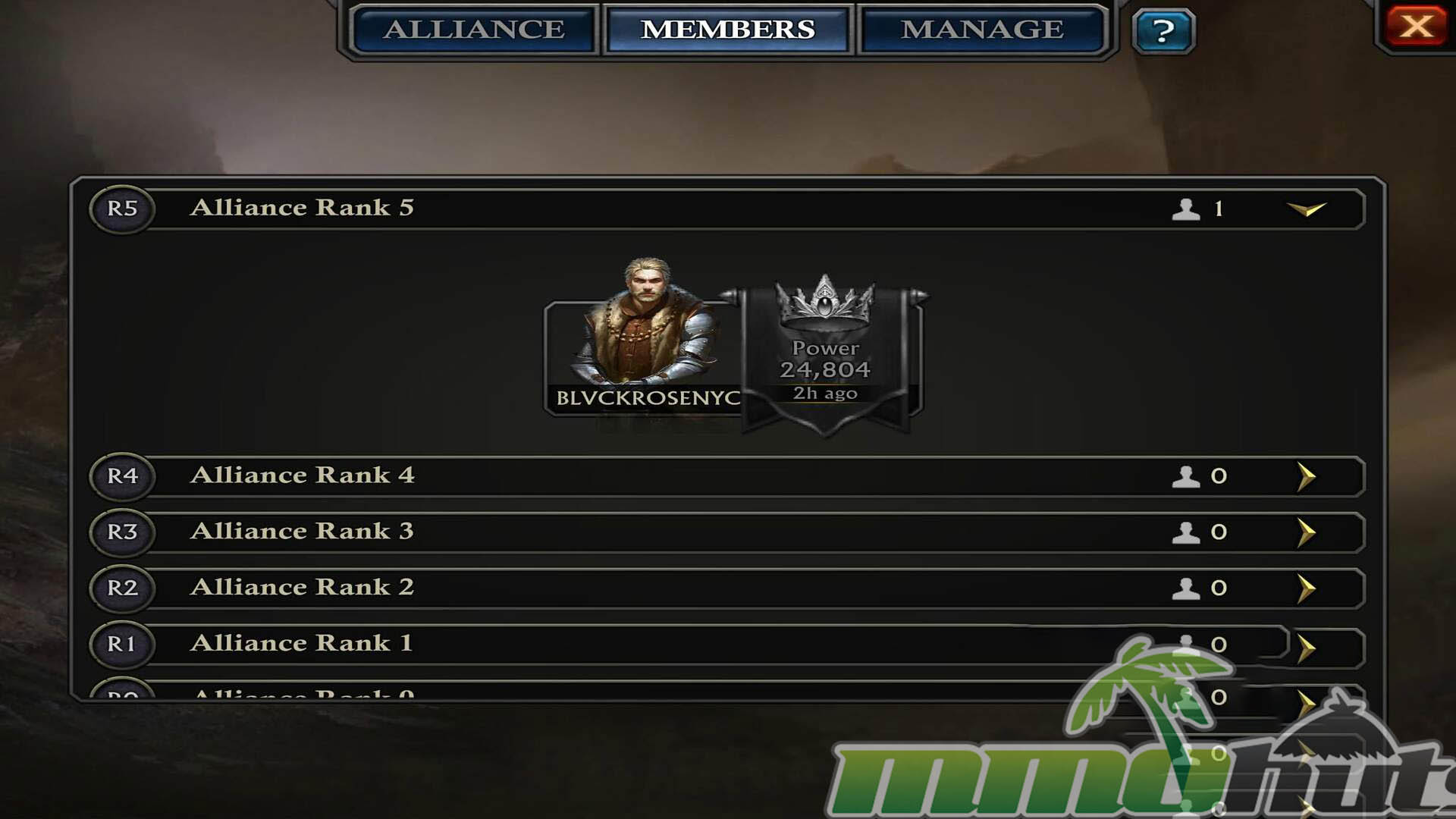Open the help question mark icon
The height and width of the screenshot is (819, 1456).
point(1163,31)
